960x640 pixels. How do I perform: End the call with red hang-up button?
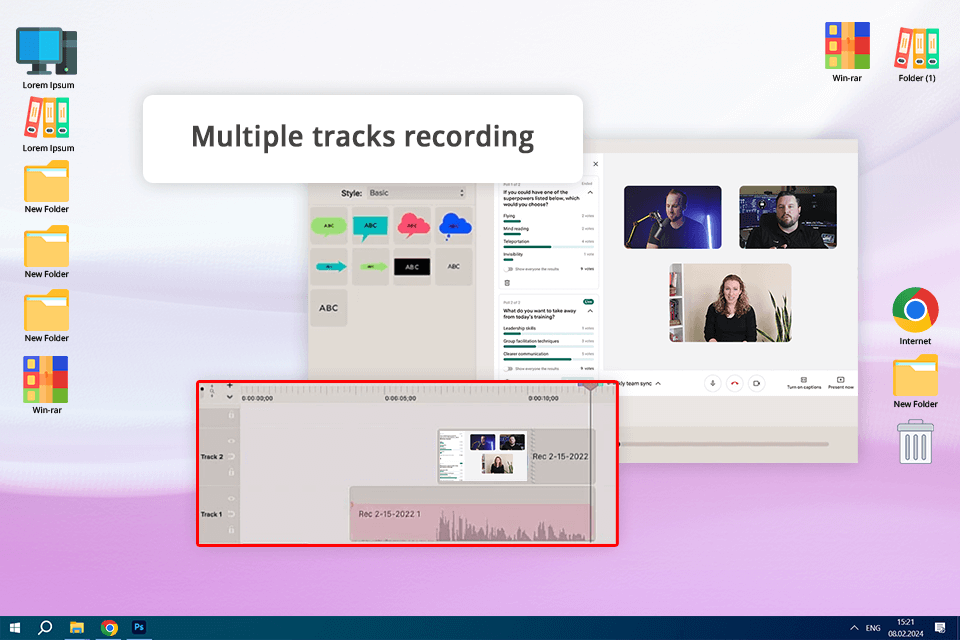pyautogui.click(x=735, y=383)
